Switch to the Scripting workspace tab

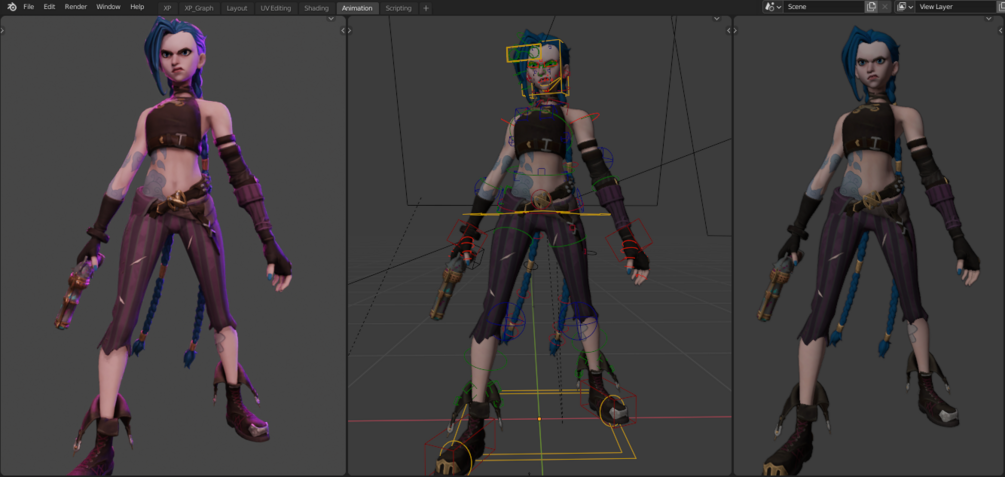tap(398, 8)
